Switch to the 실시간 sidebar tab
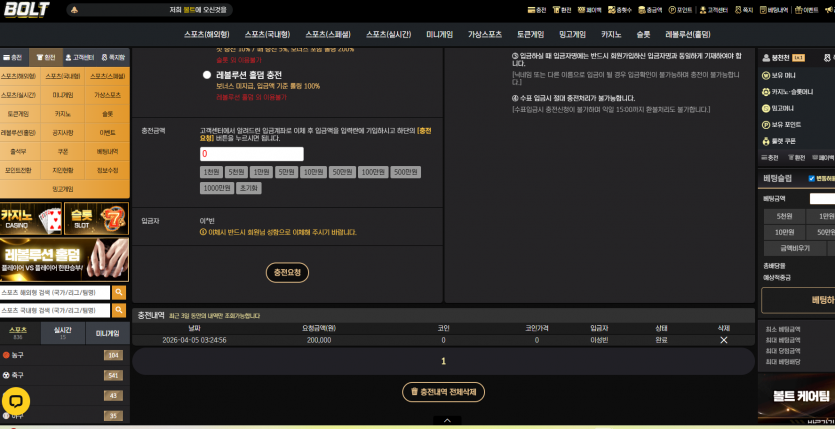Image resolution: width=835 pixels, height=429 pixels. [x=63, y=333]
